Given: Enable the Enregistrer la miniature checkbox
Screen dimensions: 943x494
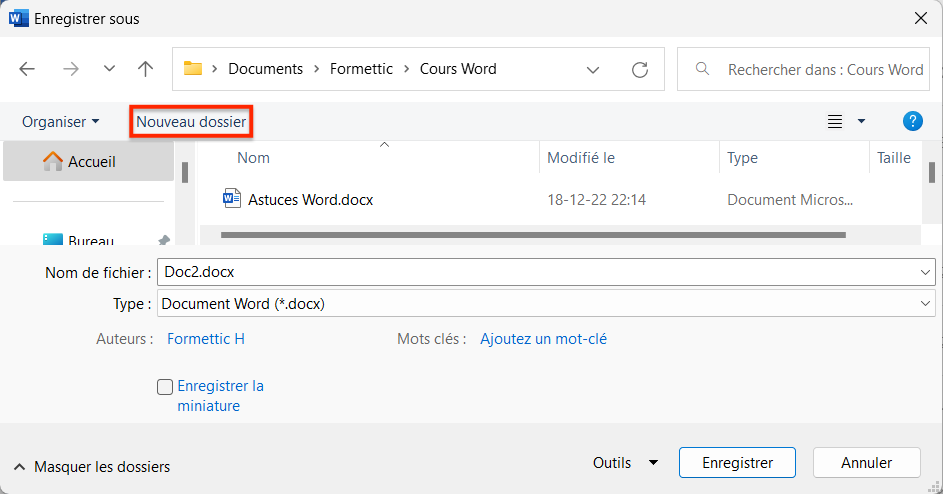Looking at the screenshot, I should point(165,387).
